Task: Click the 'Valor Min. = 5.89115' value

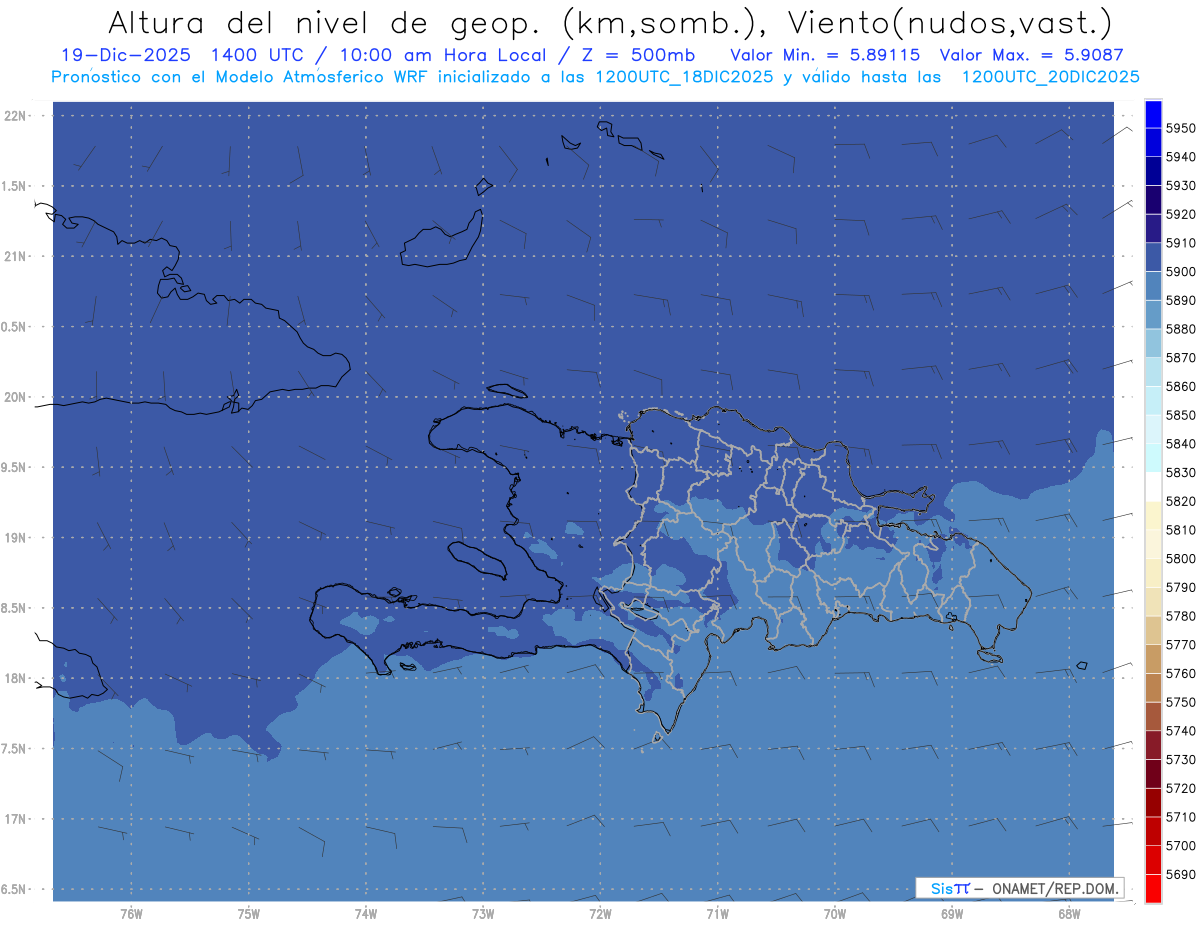Action: tap(825, 55)
